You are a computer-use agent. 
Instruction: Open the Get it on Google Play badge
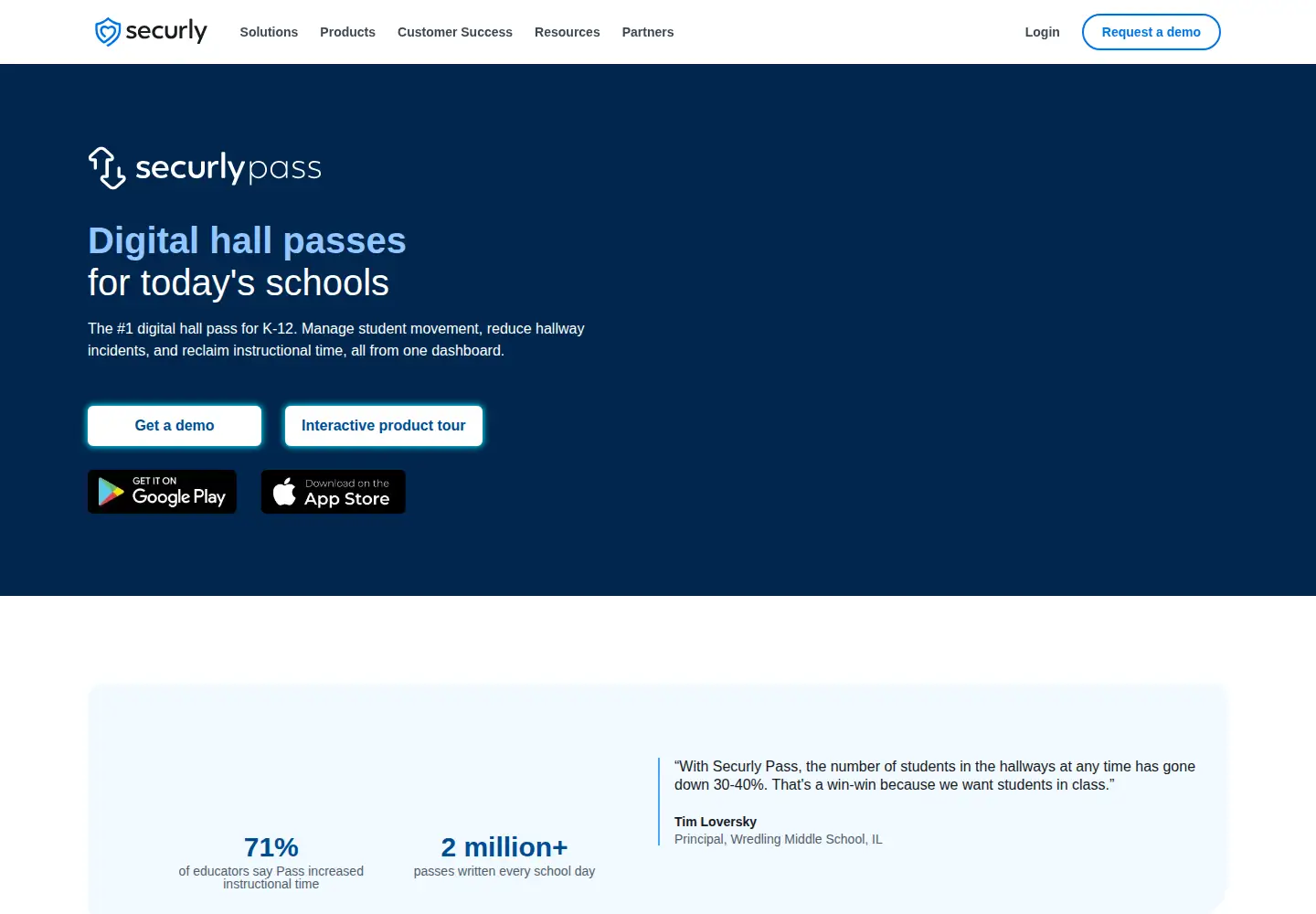pos(162,492)
